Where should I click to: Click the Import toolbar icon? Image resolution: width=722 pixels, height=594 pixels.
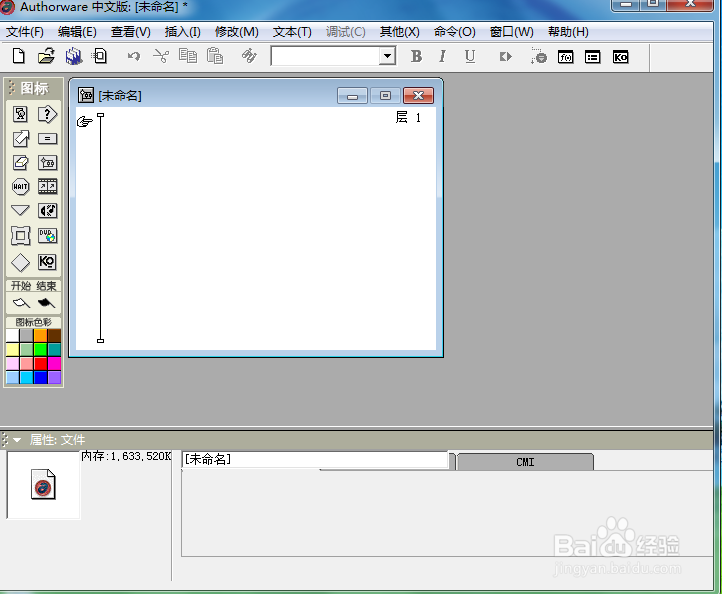tap(99, 56)
